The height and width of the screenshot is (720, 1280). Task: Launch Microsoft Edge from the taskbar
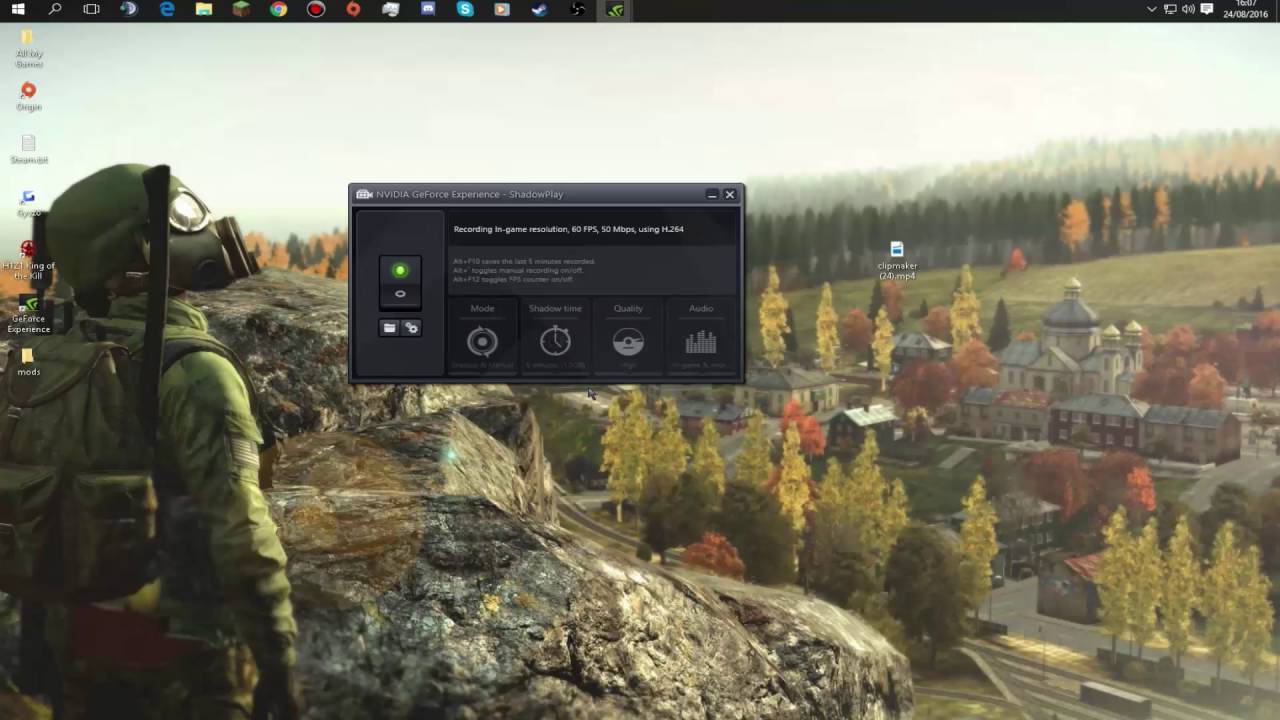click(x=167, y=10)
